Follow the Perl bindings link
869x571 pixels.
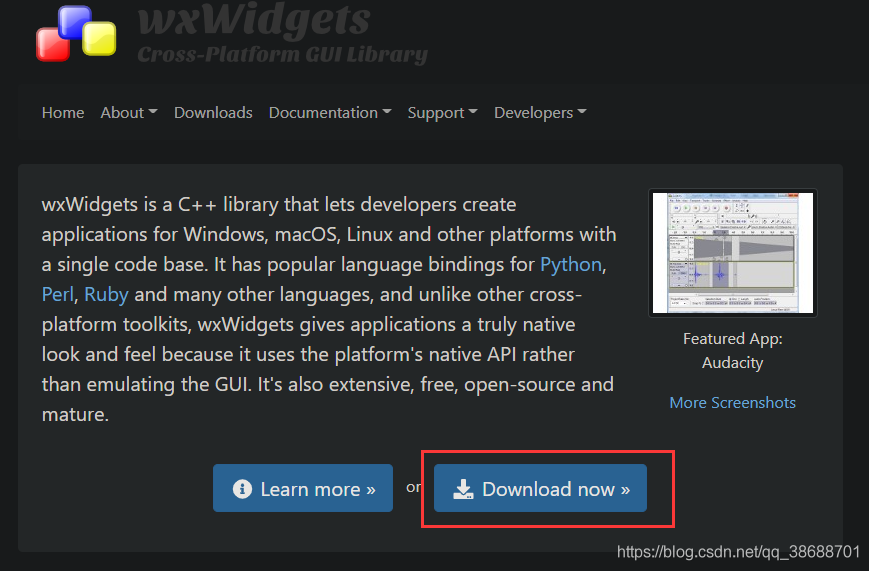pyautogui.click(x=58, y=294)
